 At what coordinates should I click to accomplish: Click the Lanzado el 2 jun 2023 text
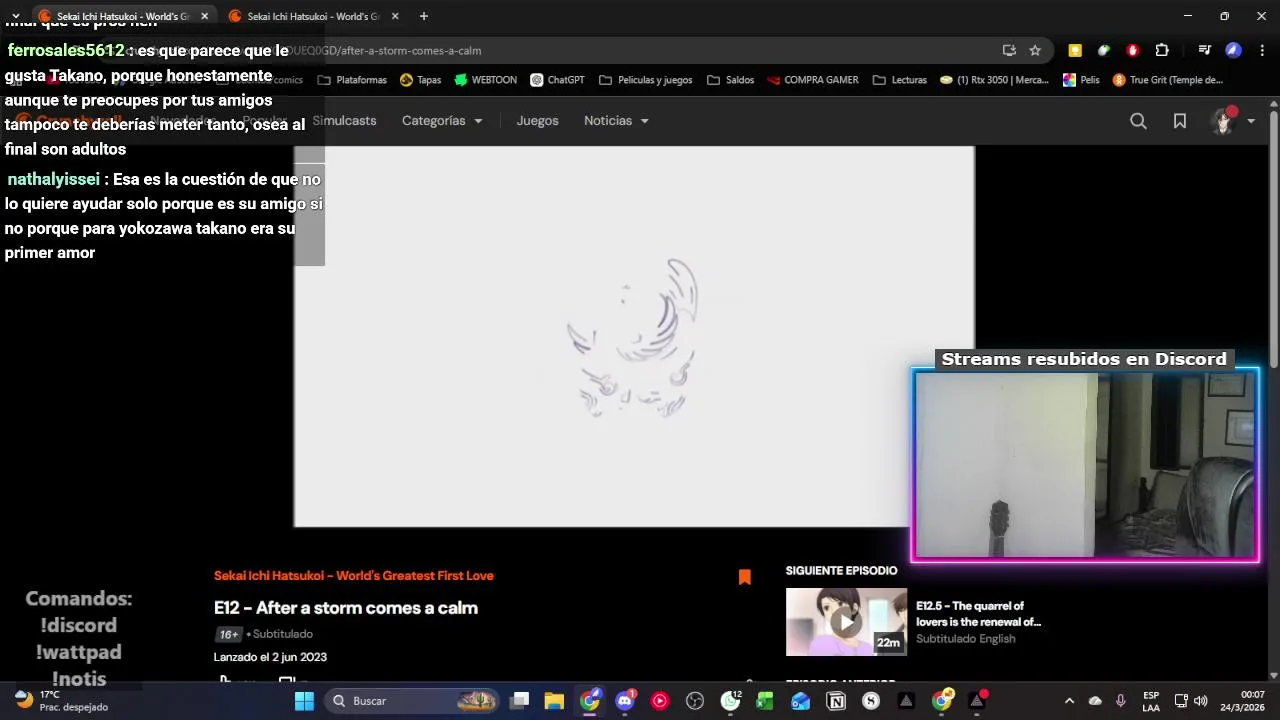point(270,657)
